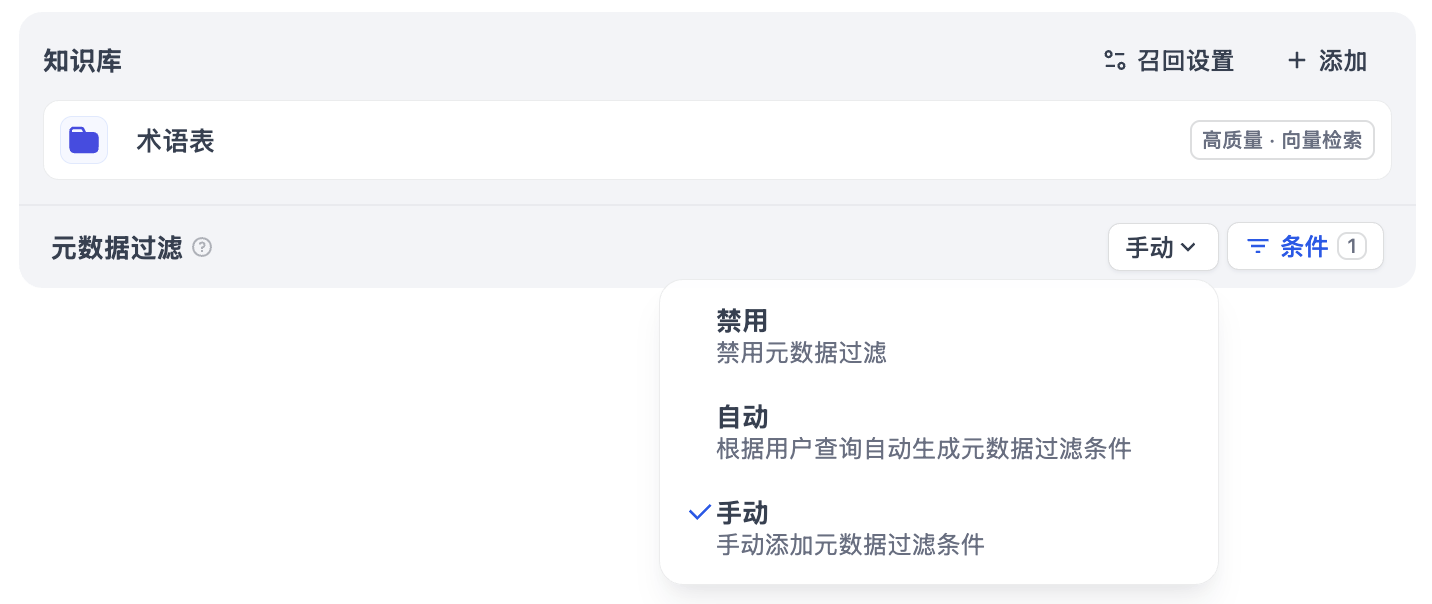This screenshot has width=1432, height=604.
Task: Reselect the 手动 filter mode option
Action: [742, 513]
